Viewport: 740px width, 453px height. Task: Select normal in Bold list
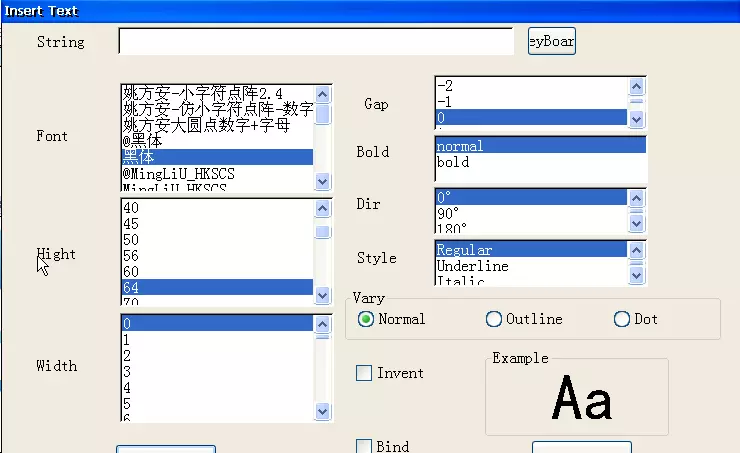click(x=541, y=146)
